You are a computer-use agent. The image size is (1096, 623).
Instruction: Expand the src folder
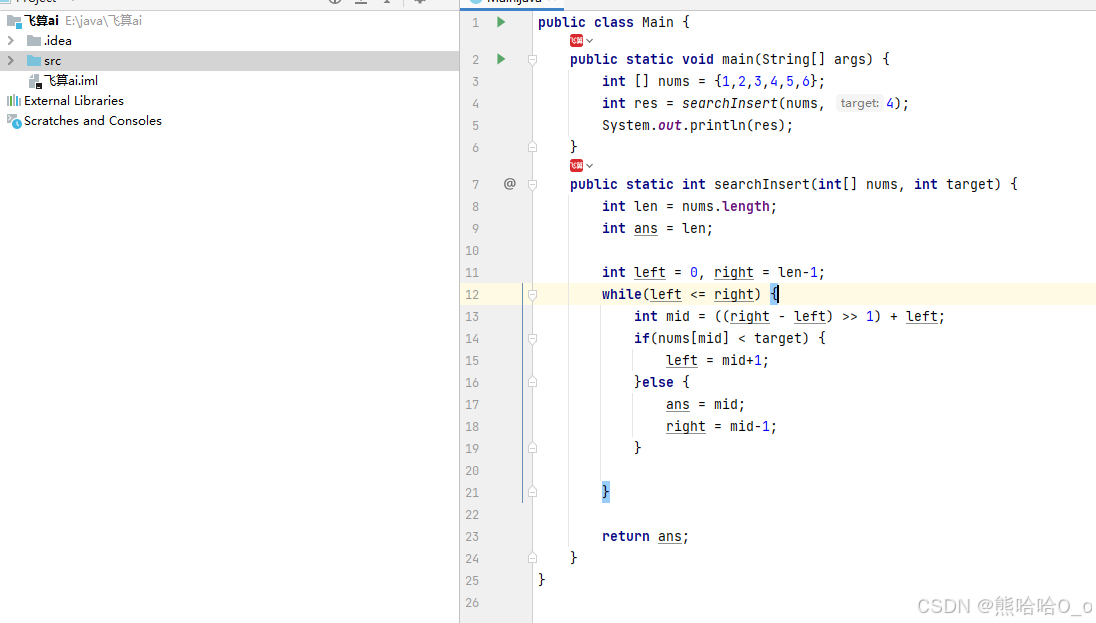(10, 61)
